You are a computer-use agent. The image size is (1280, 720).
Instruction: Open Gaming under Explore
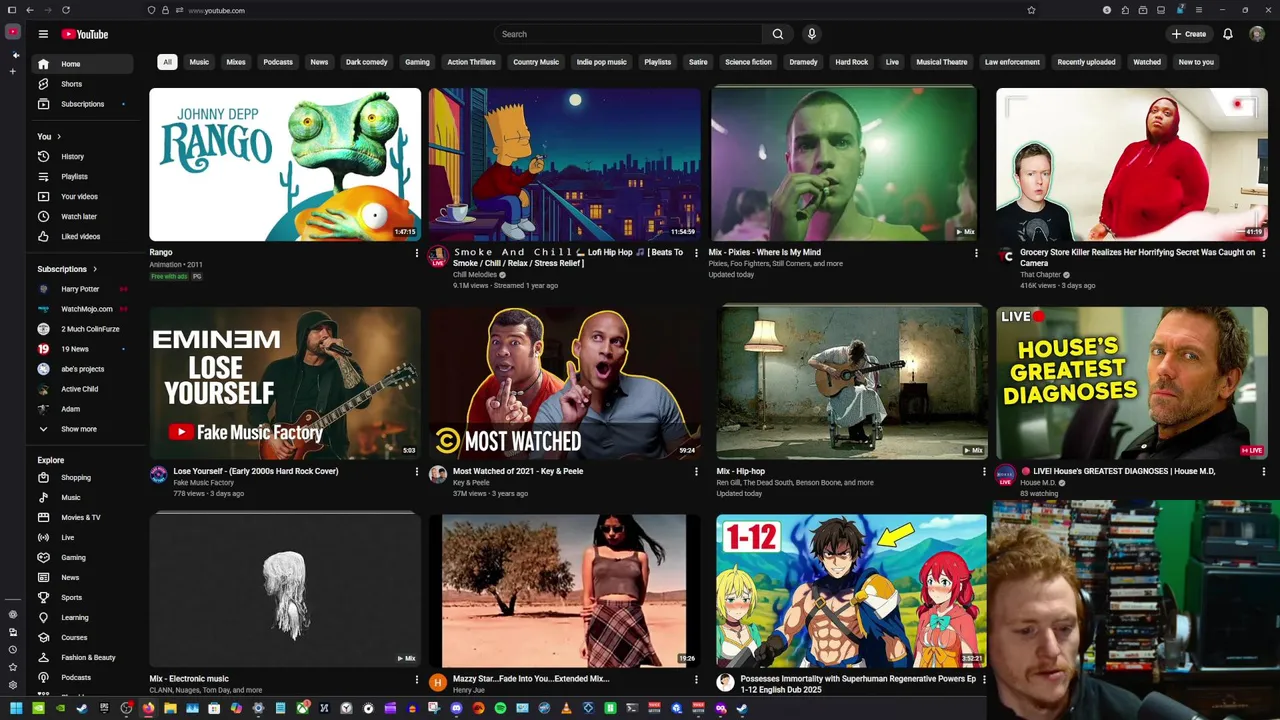click(x=80, y=557)
